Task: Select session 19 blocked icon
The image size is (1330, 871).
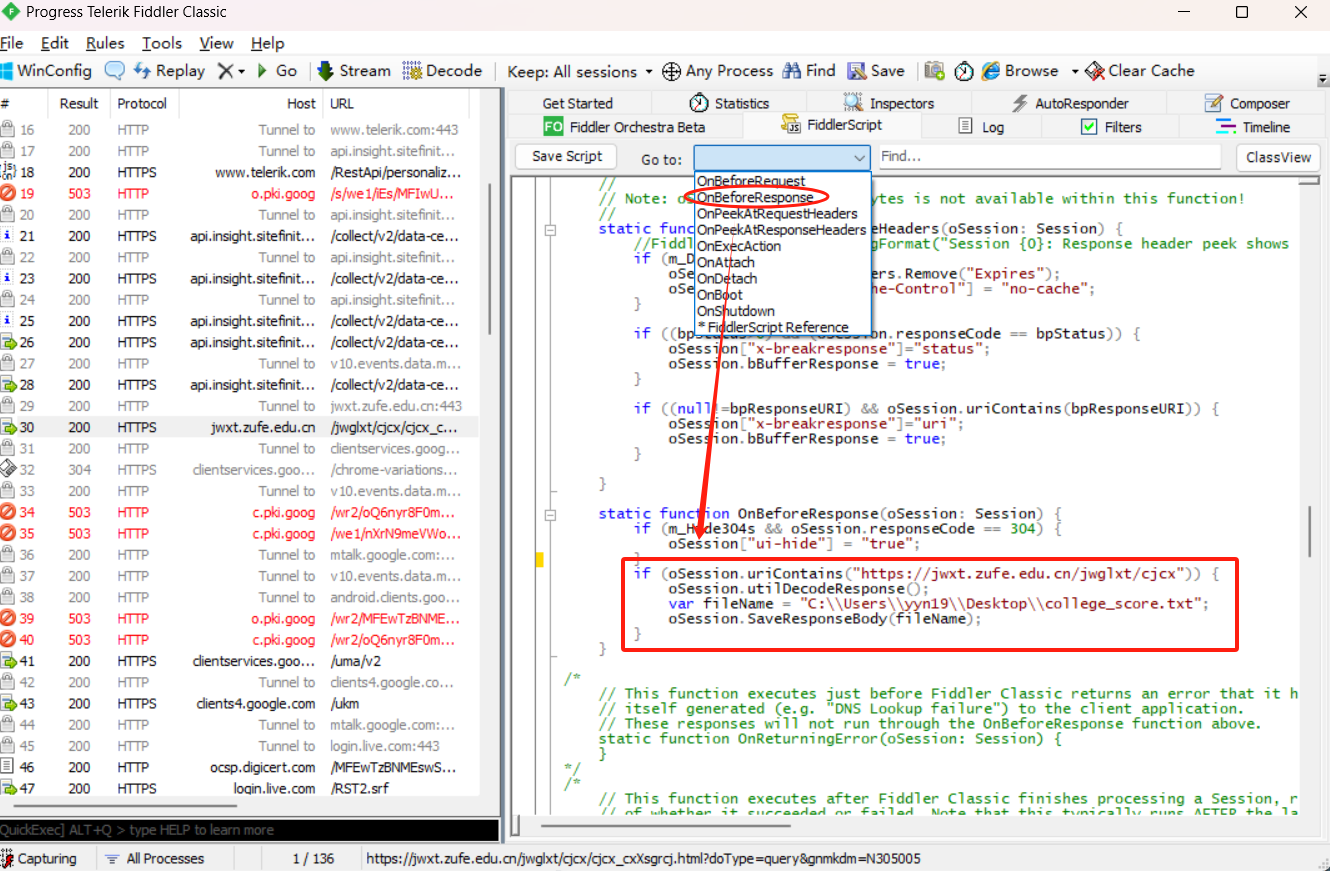Action: (8, 193)
